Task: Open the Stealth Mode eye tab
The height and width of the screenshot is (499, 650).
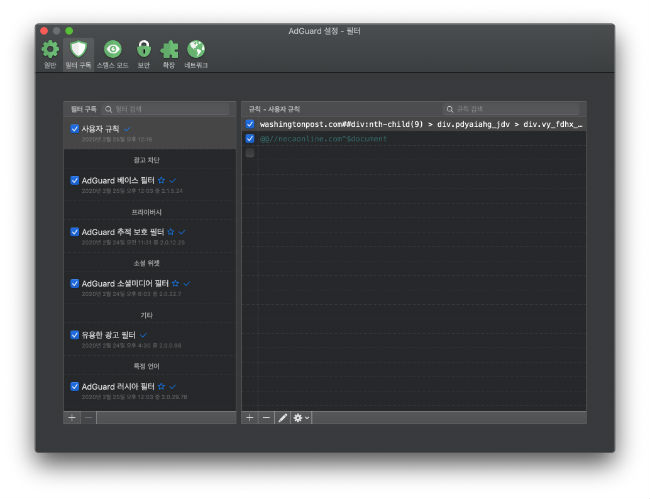Action: click(112, 54)
